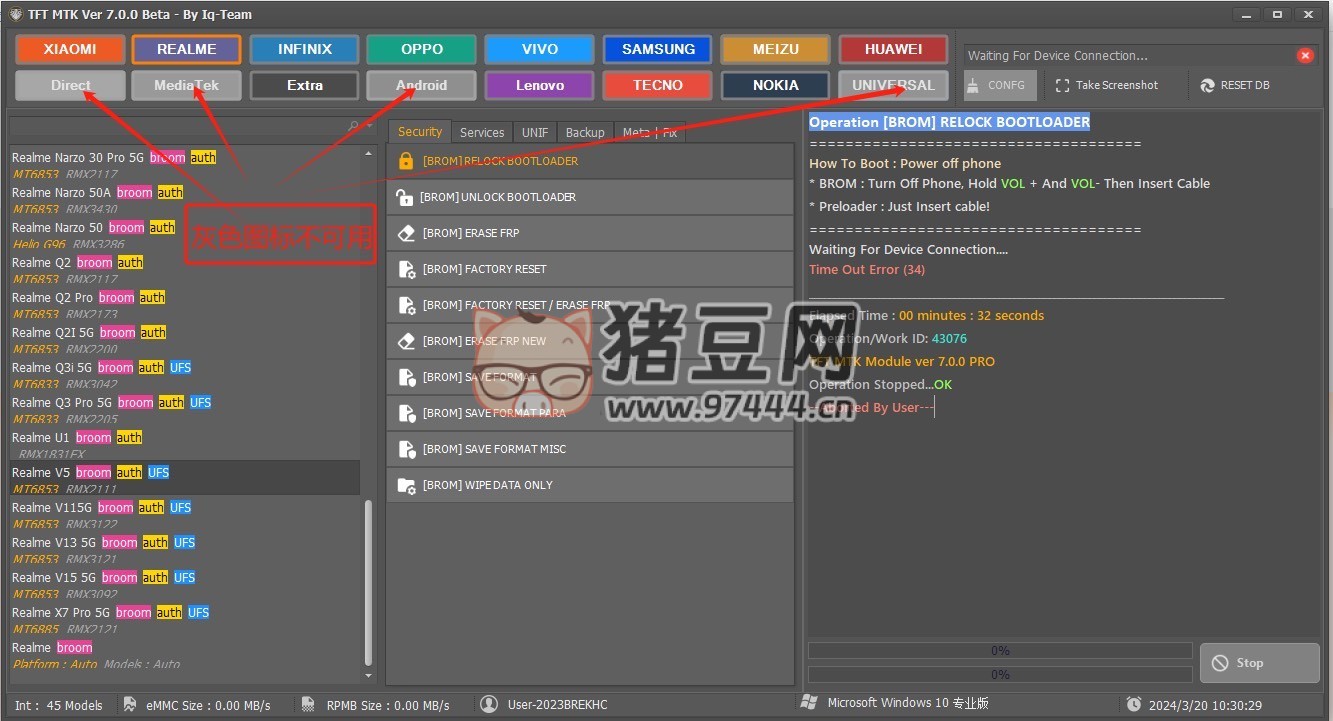1333x721 pixels.
Task: Open the Backup tab
Action: click(584, 132)
